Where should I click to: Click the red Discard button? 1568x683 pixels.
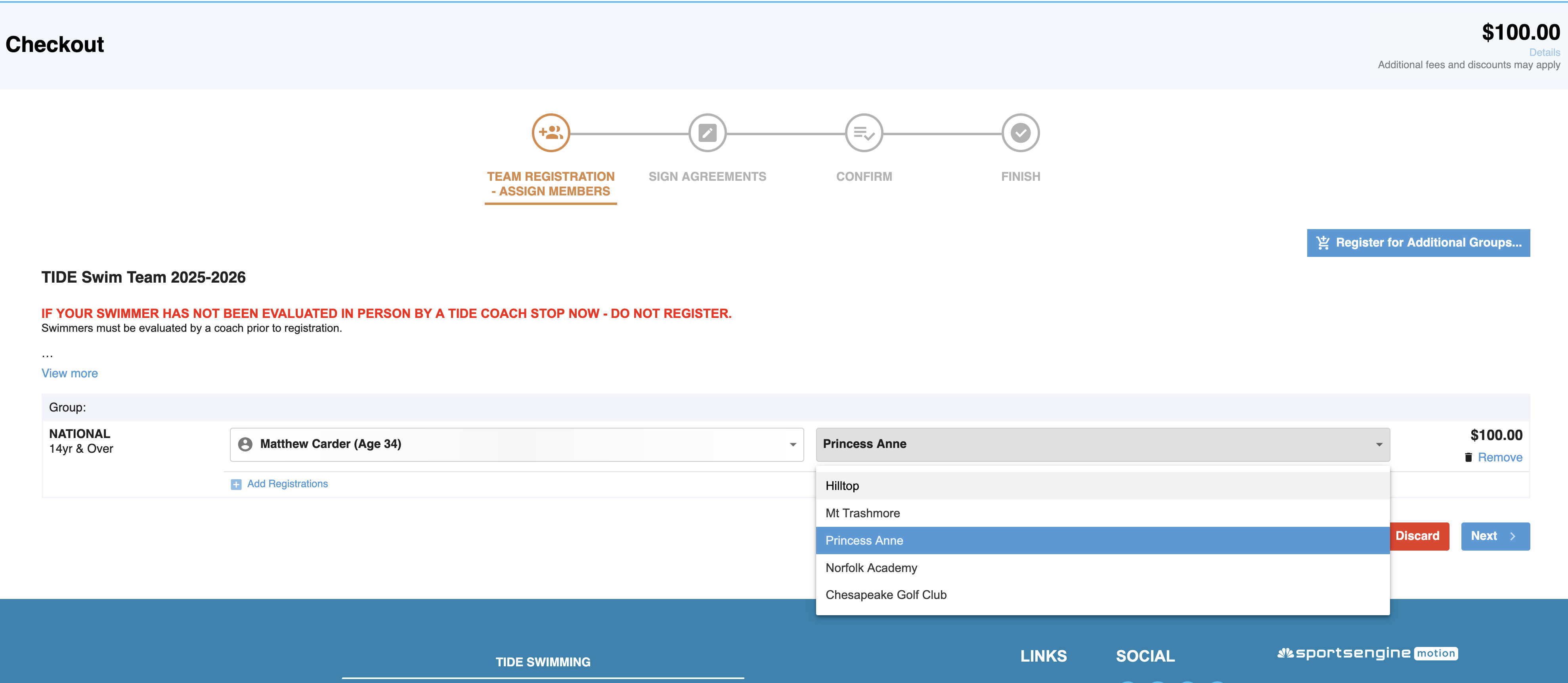[x=1417, y=536]
